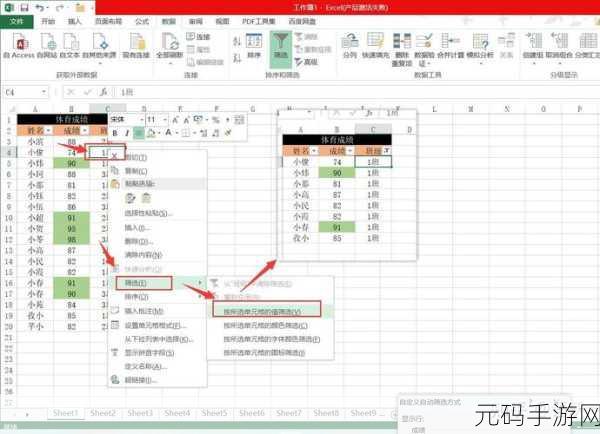Select 选择性粘贴(S) in the context menu
This screenshot has width=600, height=434.
(149, 213)
